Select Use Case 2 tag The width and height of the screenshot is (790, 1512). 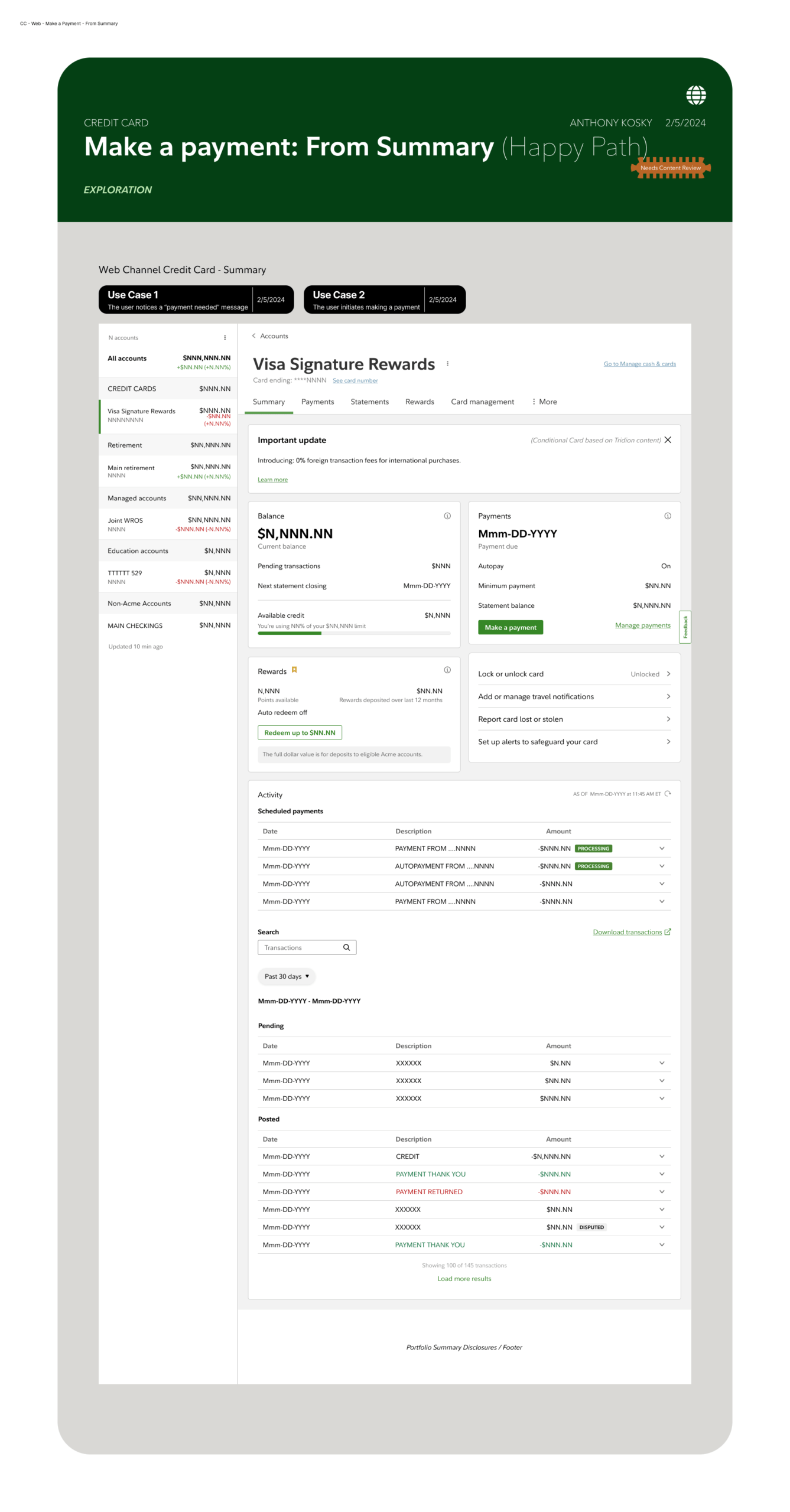[384, 299]
